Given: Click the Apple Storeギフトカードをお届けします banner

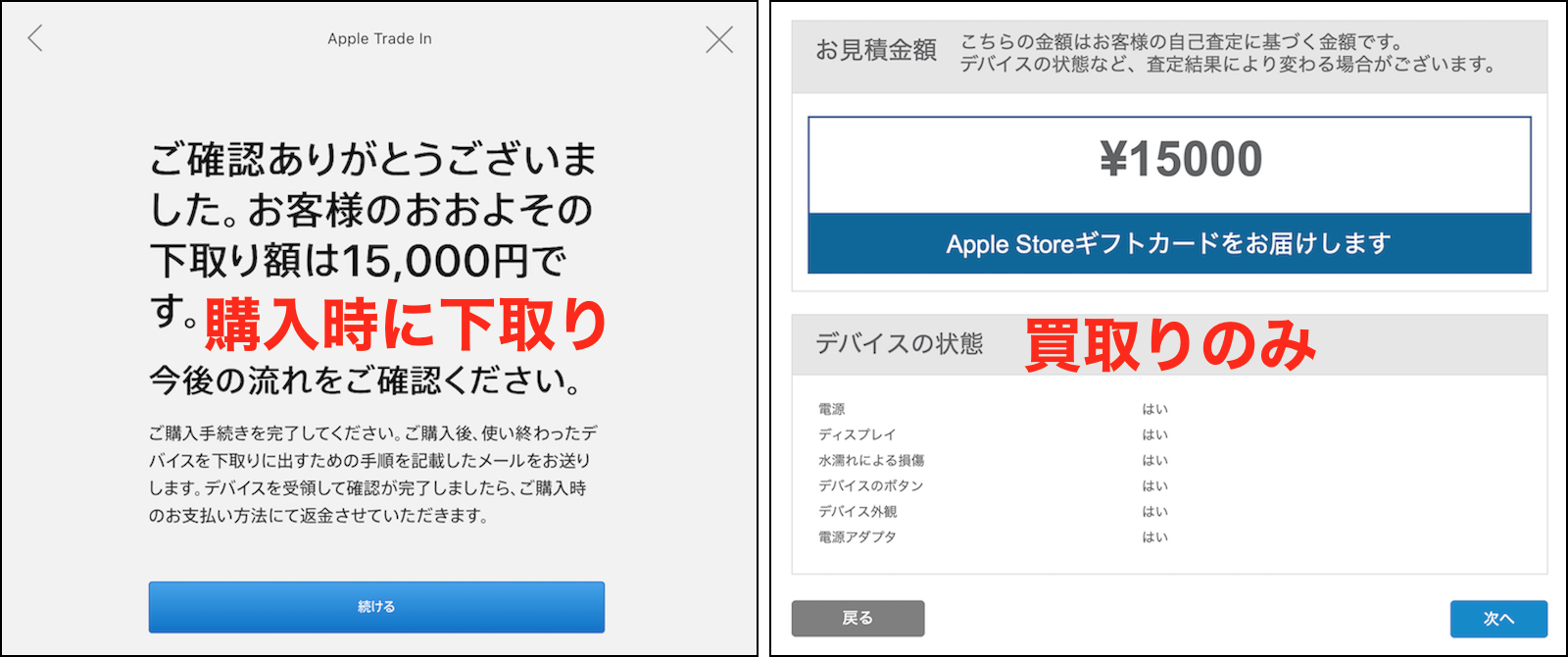Looking at the screenshot, I should [x=1169, y=243].
